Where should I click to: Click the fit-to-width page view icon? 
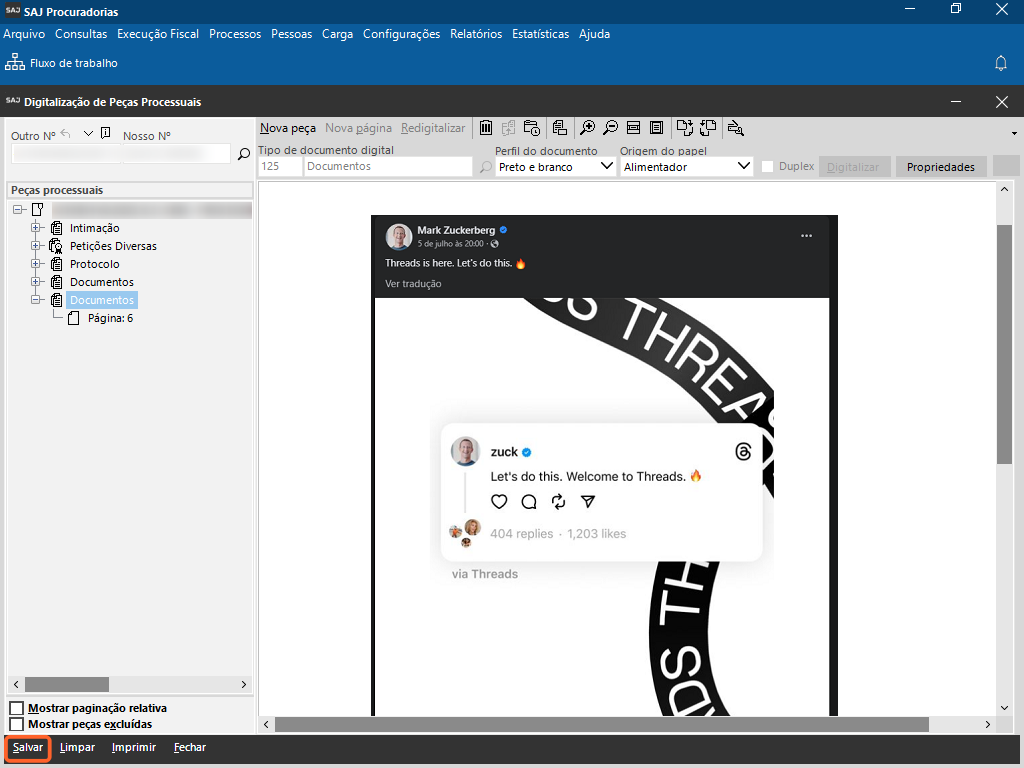633,128
